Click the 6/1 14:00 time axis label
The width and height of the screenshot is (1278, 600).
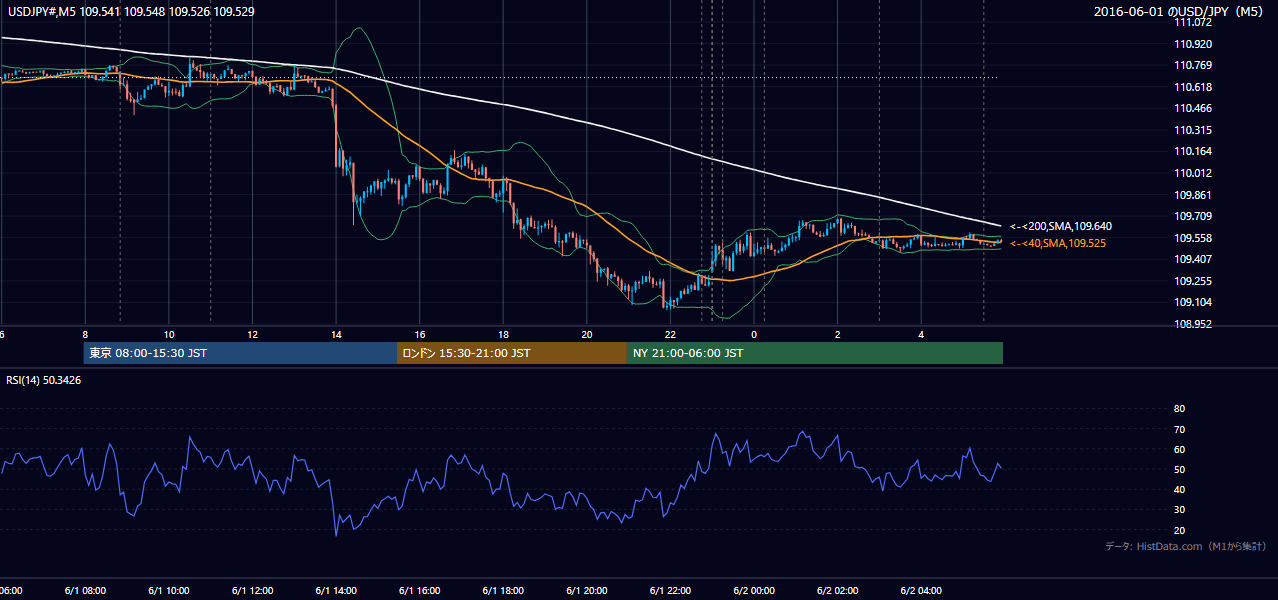click(x=336, y=591)
